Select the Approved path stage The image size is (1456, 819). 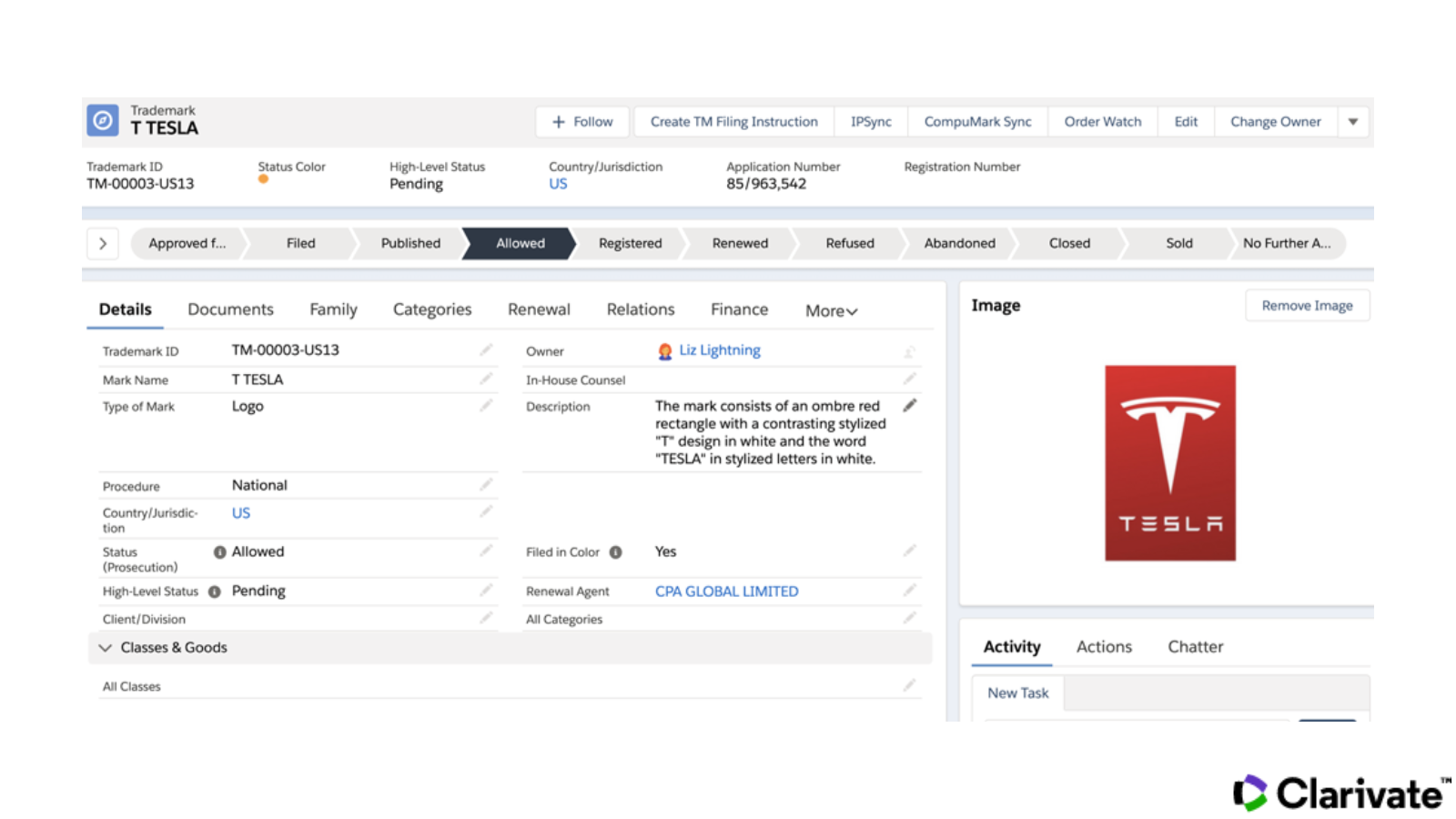click(x=187, y=243)
